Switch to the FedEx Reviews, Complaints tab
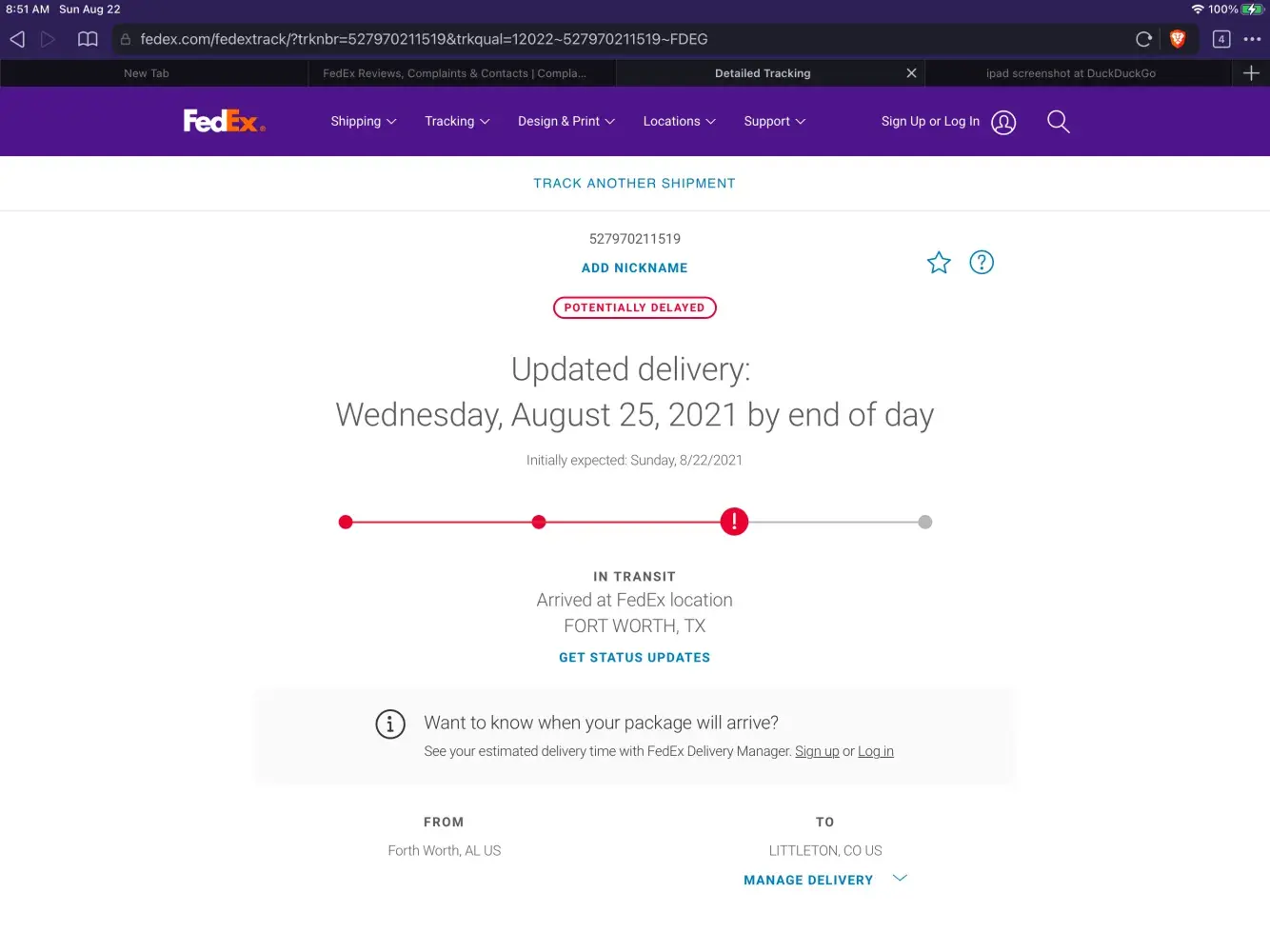1270x952 pixels. coord(455,73)
